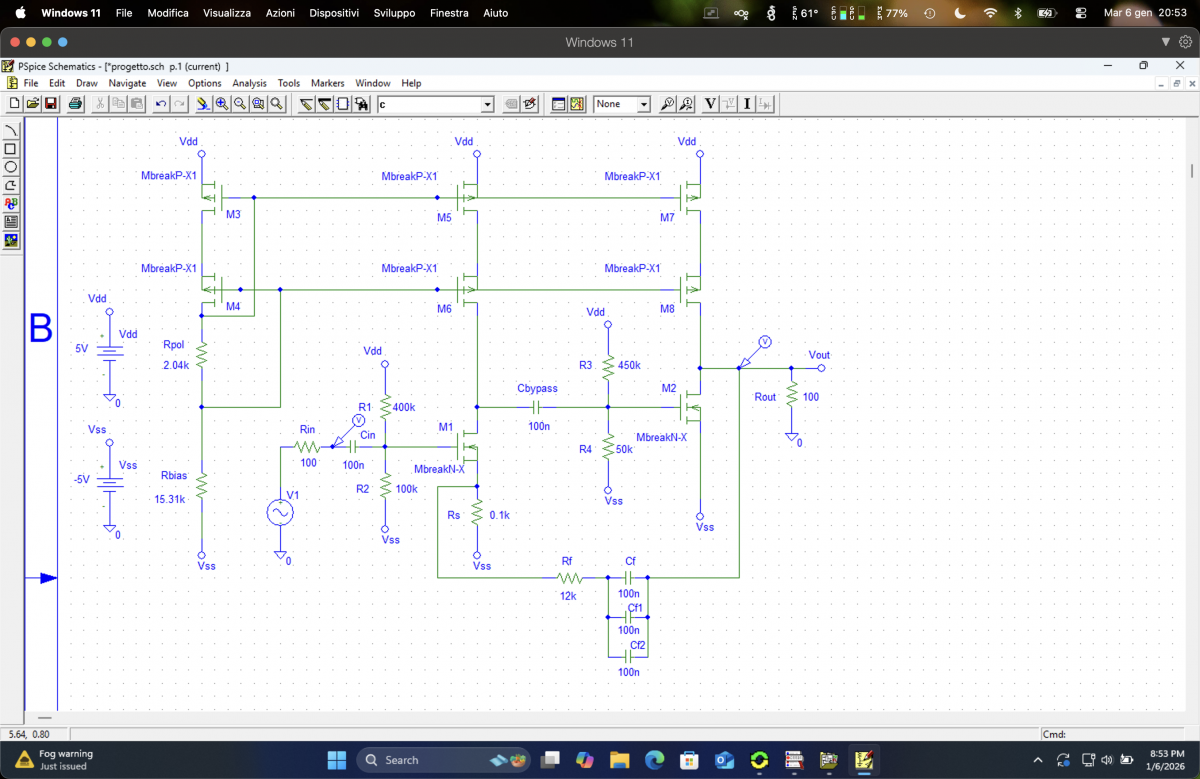Open the Markers menu

coord(327,83)
